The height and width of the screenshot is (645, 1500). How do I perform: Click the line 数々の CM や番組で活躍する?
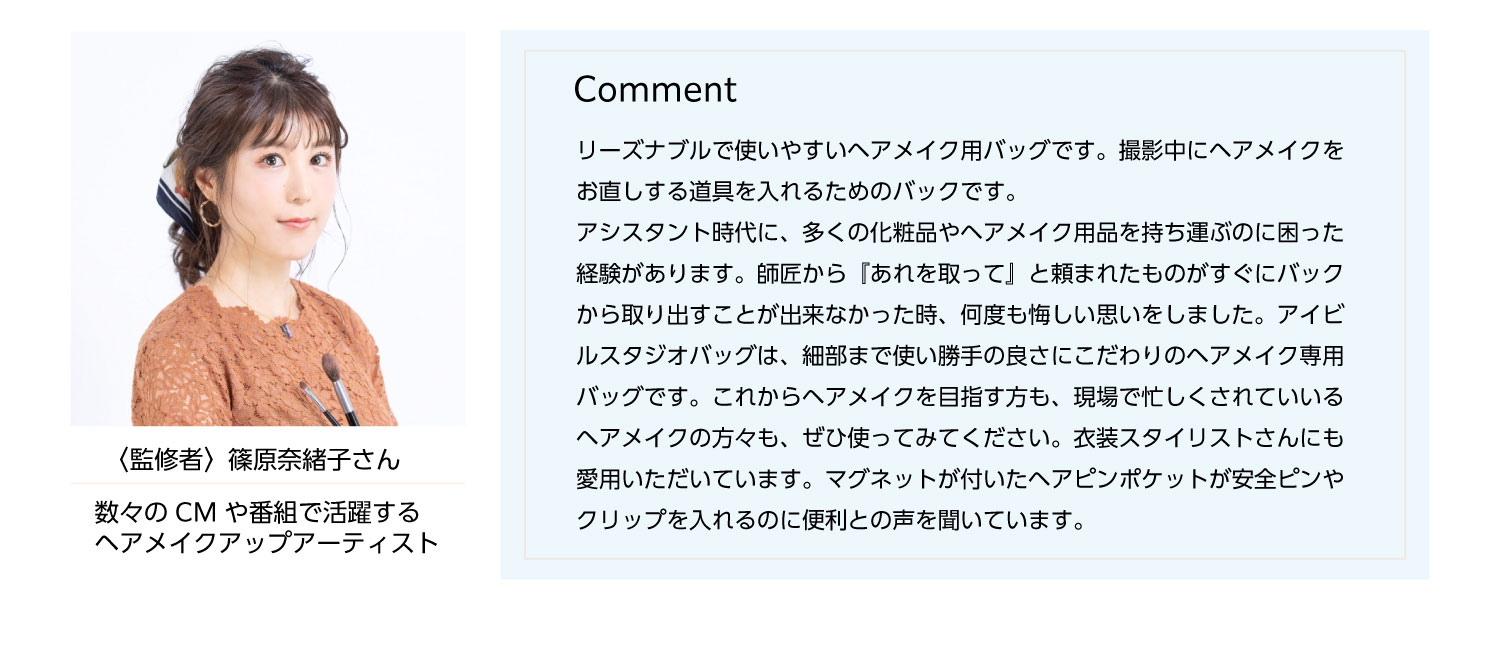(257, 513)
